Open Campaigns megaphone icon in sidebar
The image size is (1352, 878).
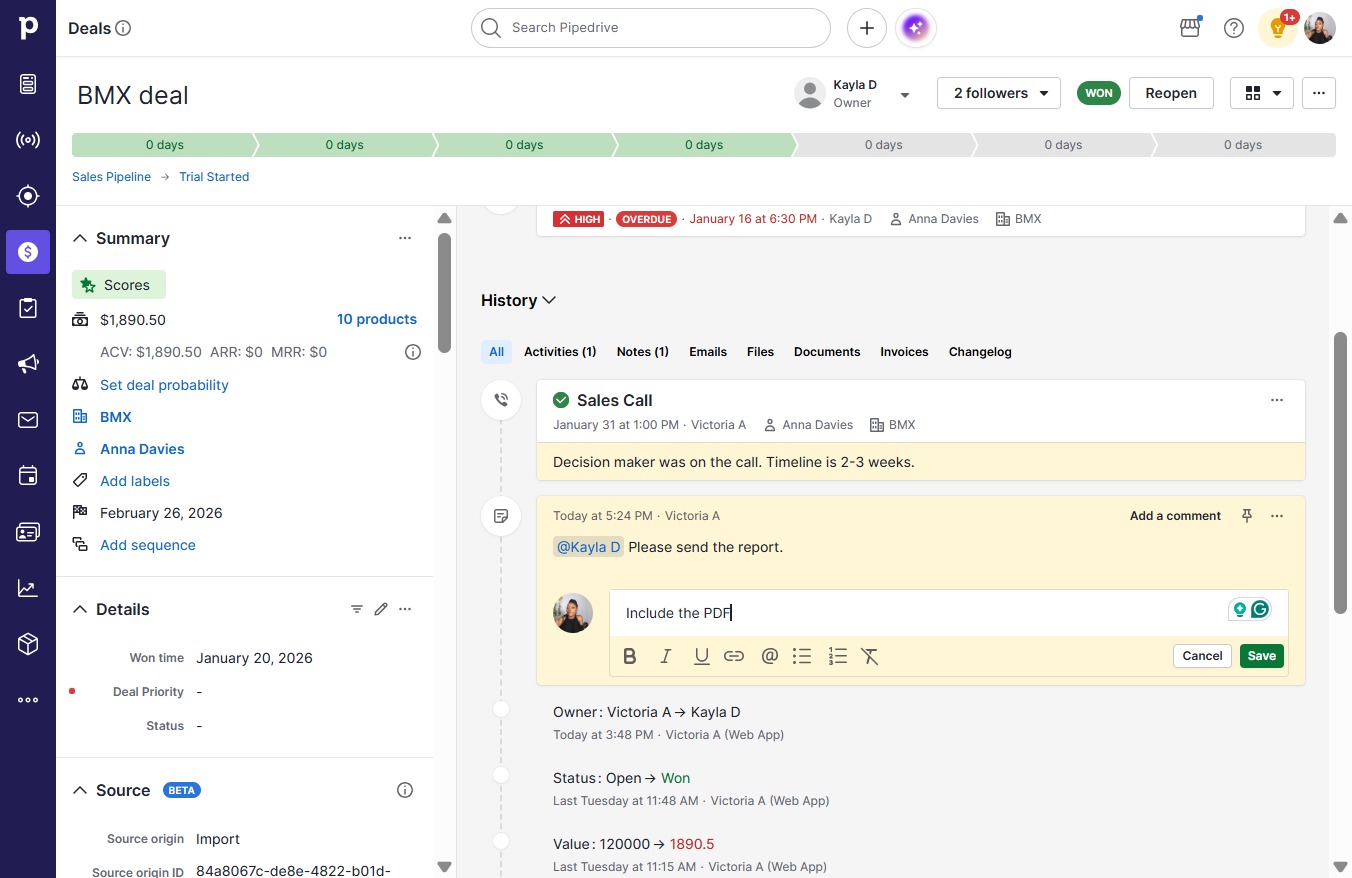(x=28, y=364)
